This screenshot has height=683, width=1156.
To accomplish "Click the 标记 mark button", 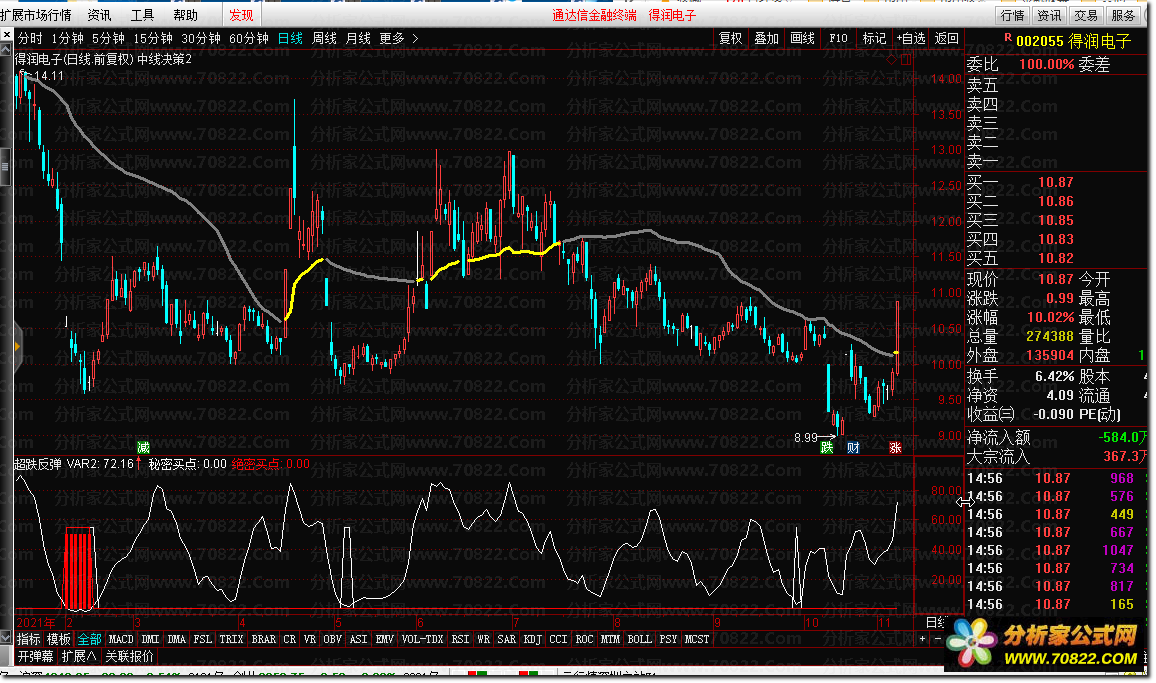I will point(874,38).
